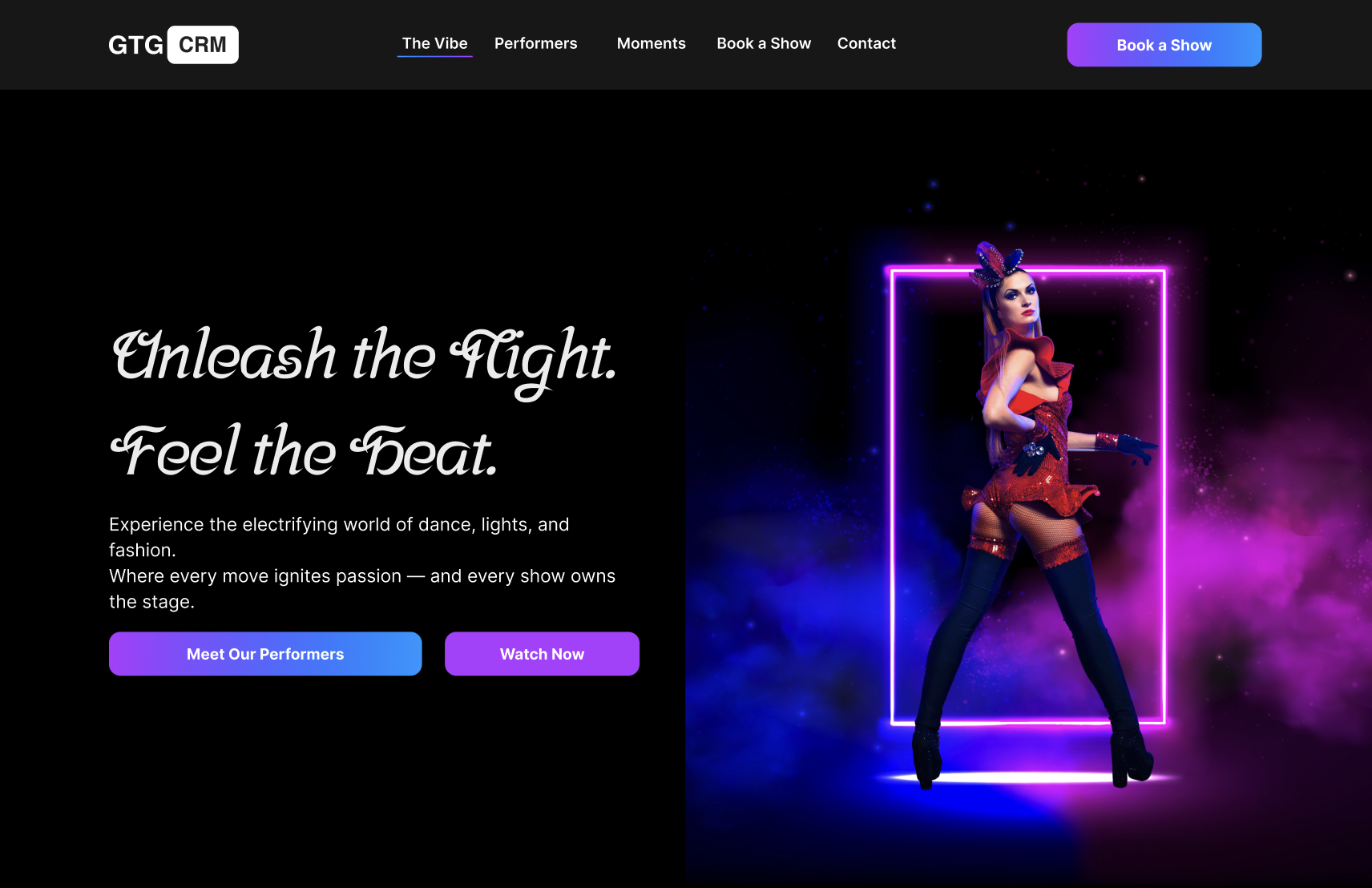Click the neon pink rectangular frame edge
Screen dimensions: 1372x888
pyautogui.click(x=893, y=497)
